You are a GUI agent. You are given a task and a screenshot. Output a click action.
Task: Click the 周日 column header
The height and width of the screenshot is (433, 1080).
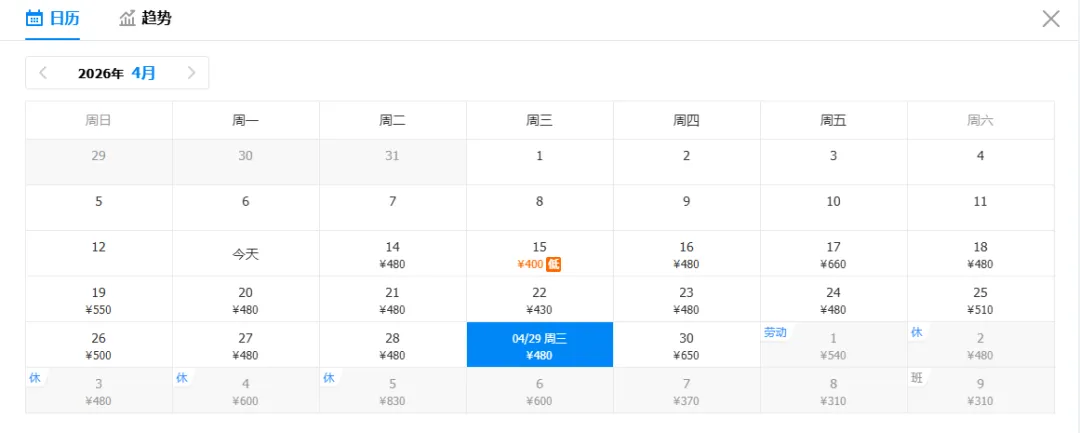98,120
